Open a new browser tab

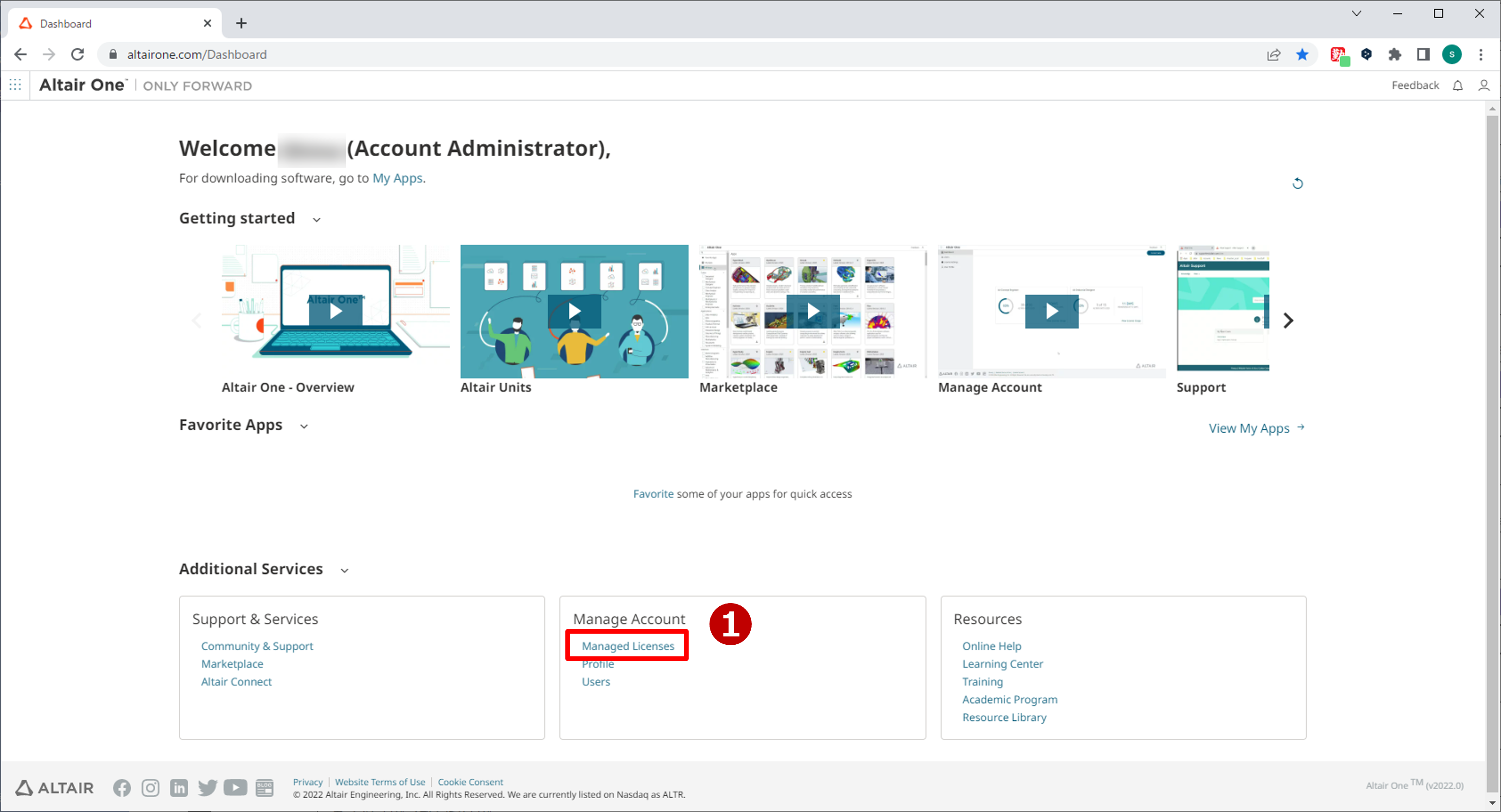(x=241, y=23)
